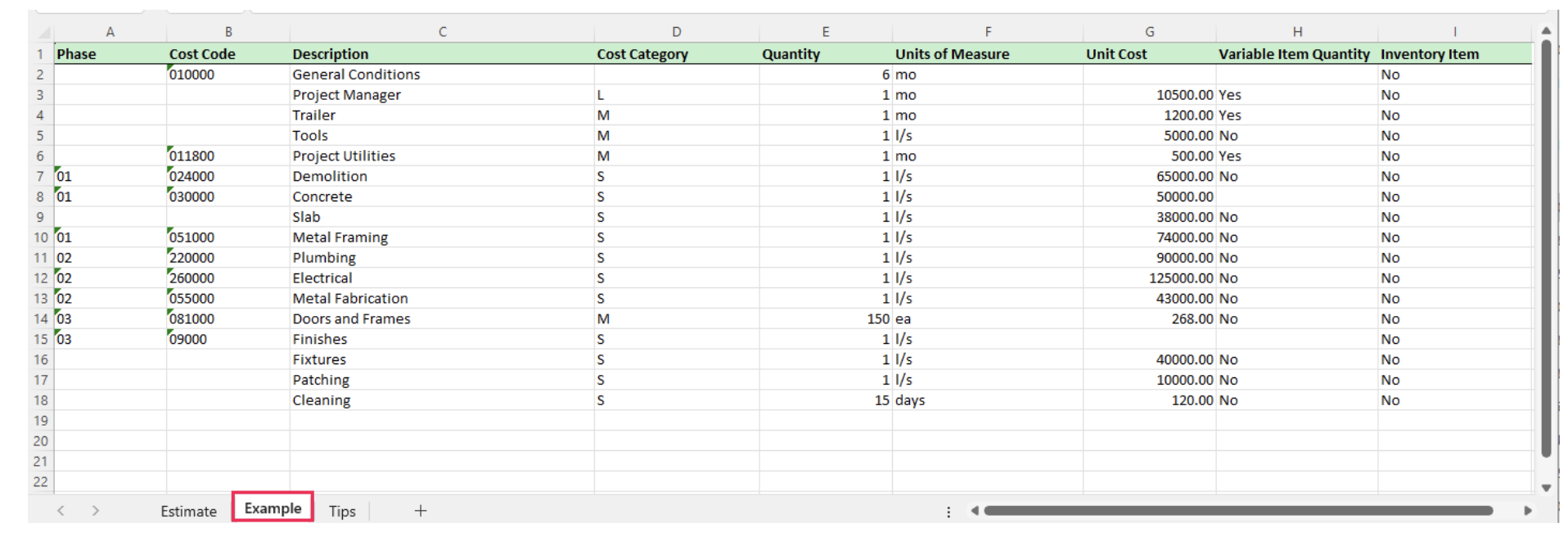Click the add new sheet plus icon
Image resolution: width=1568 pixels, height=537 pixels.
pos(420,511)
